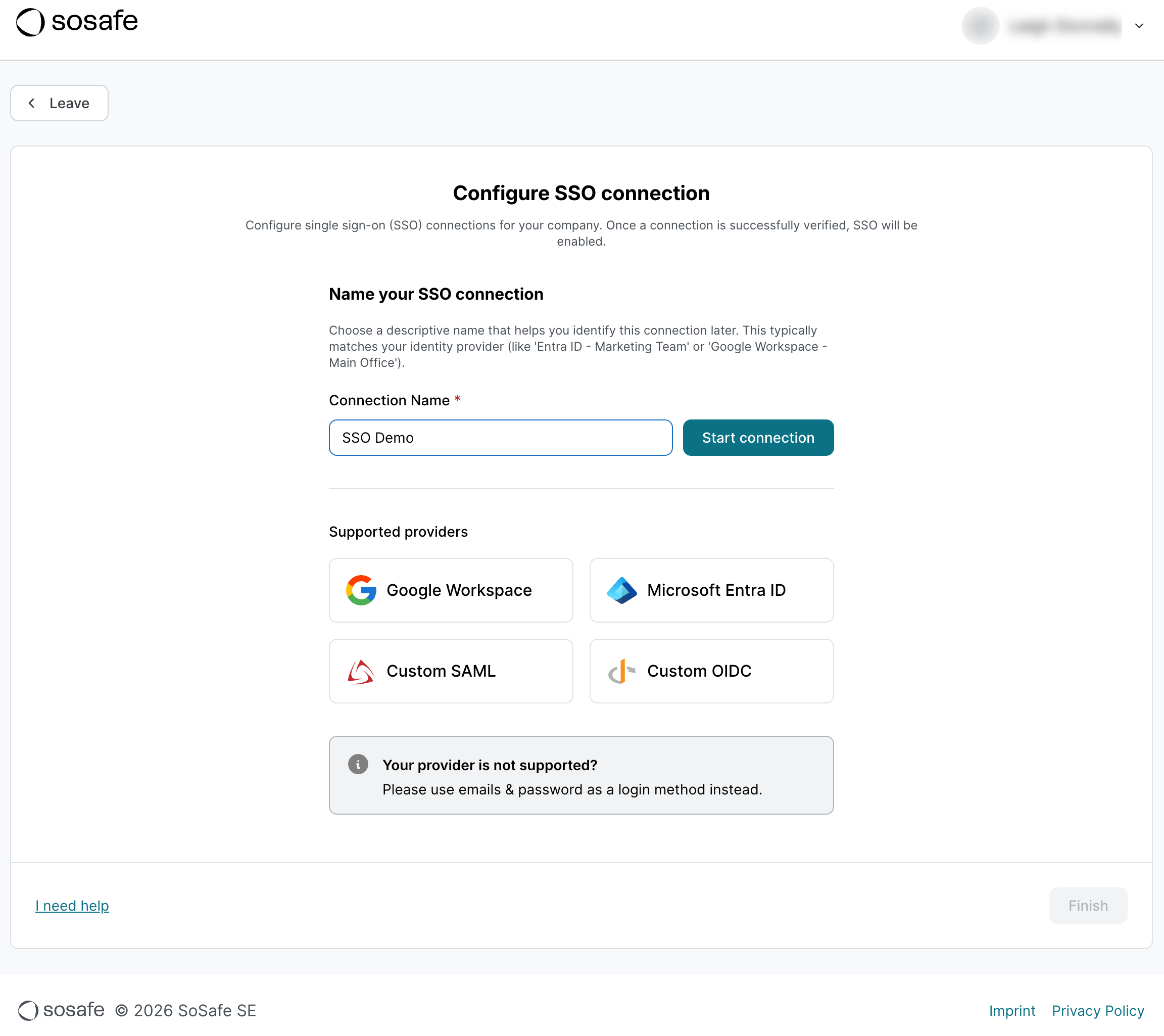The image size is (1164, 1036).
Task: Expand the user account dropdown chevron
Action: coord(1139,26)
